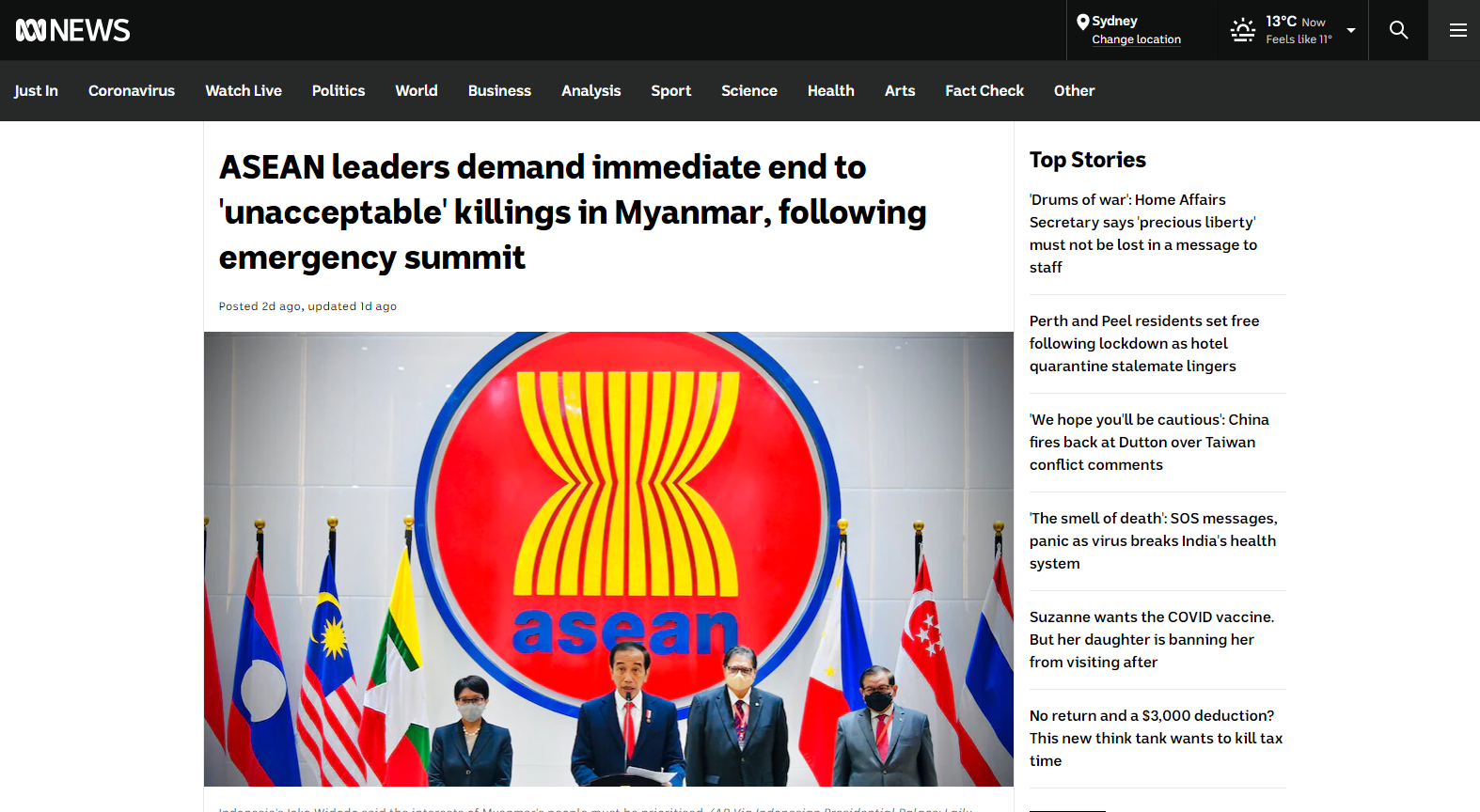Go to the Coronavirus section

coord(132,90)
